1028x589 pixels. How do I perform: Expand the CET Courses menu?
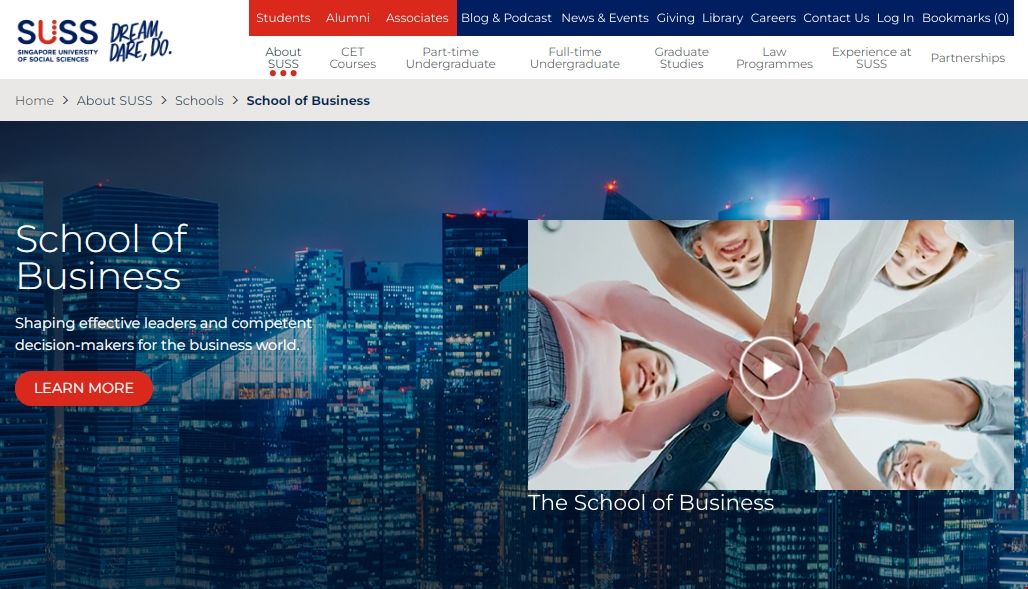353,58
